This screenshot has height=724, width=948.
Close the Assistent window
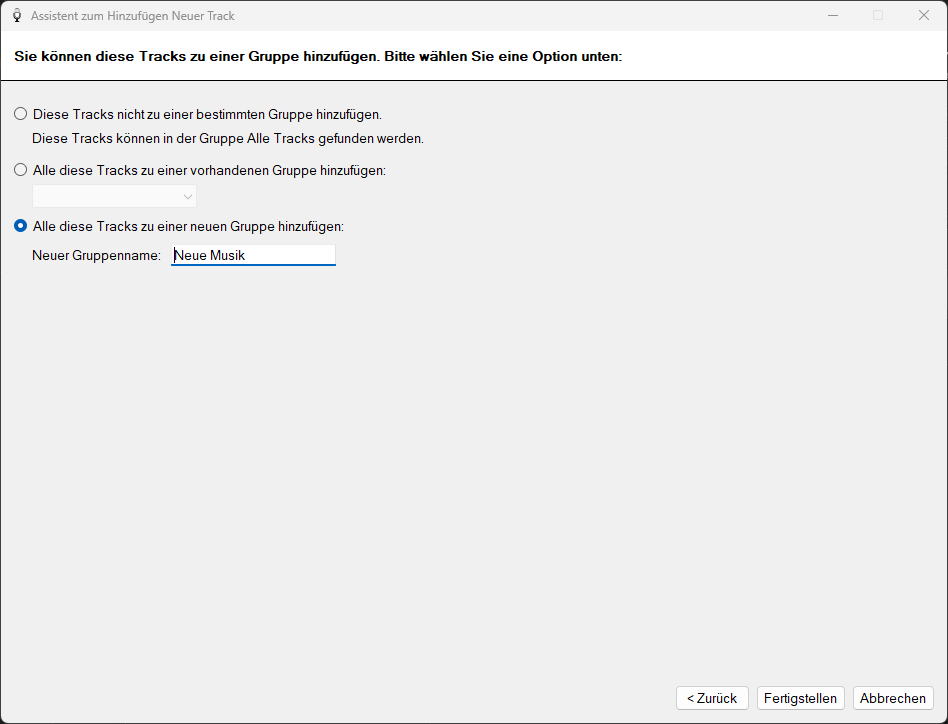click(x=924, y=15)
